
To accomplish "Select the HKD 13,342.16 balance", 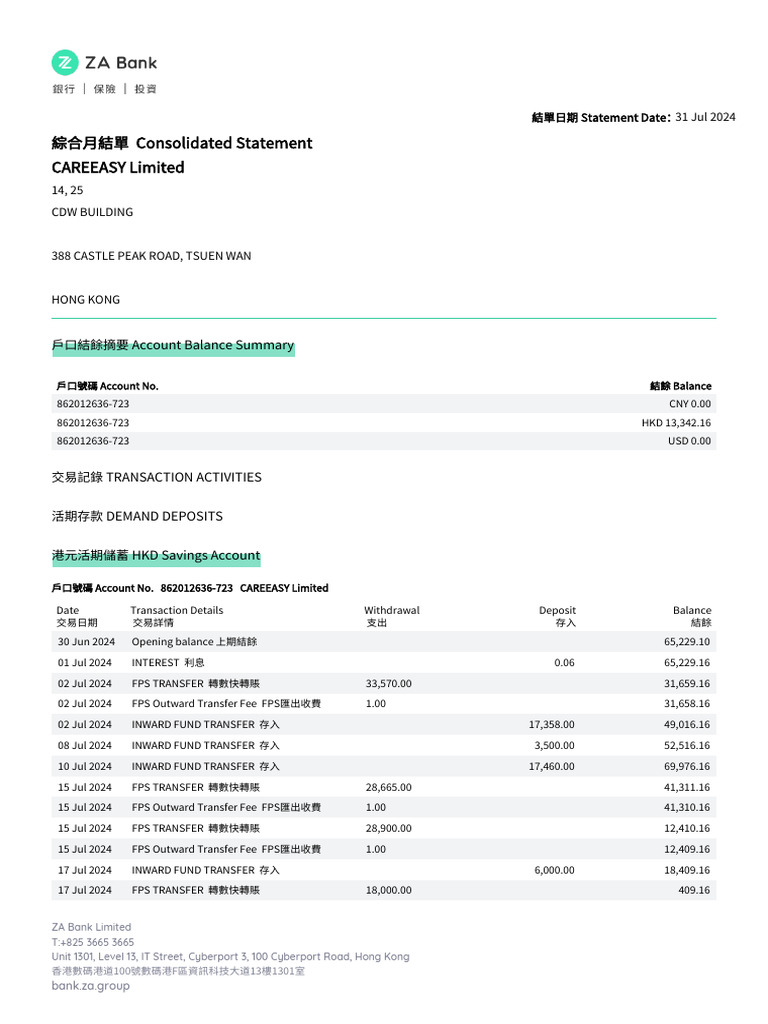I will pyautogui.click(x=676, y=423).
